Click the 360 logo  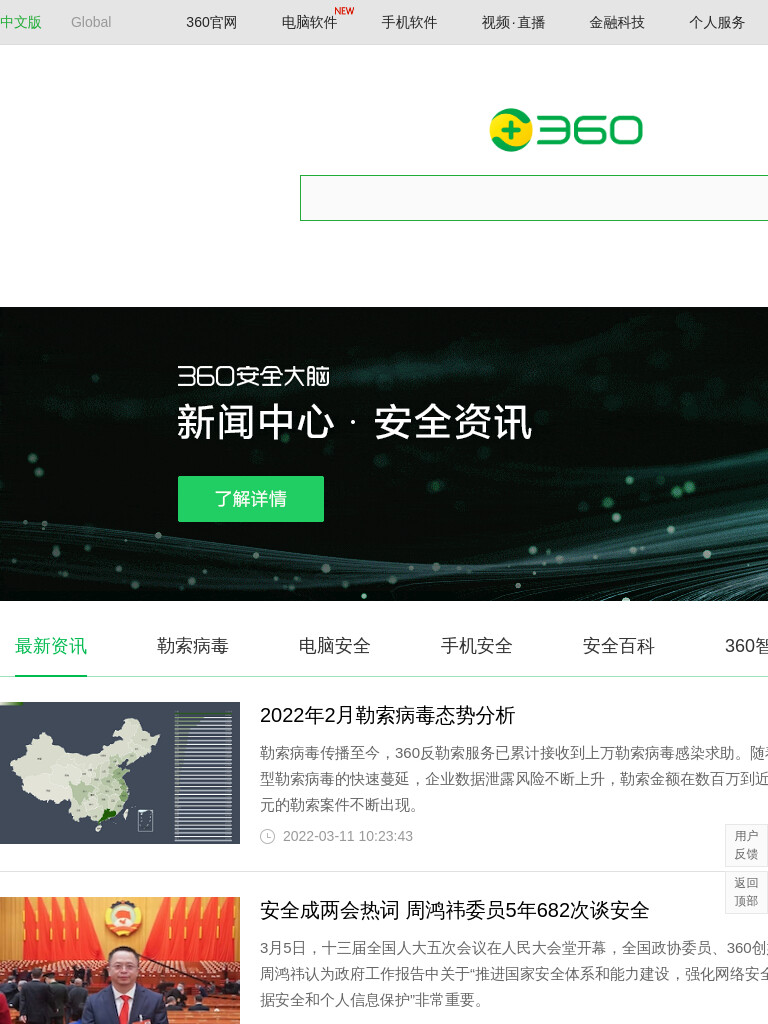[566, 129]
